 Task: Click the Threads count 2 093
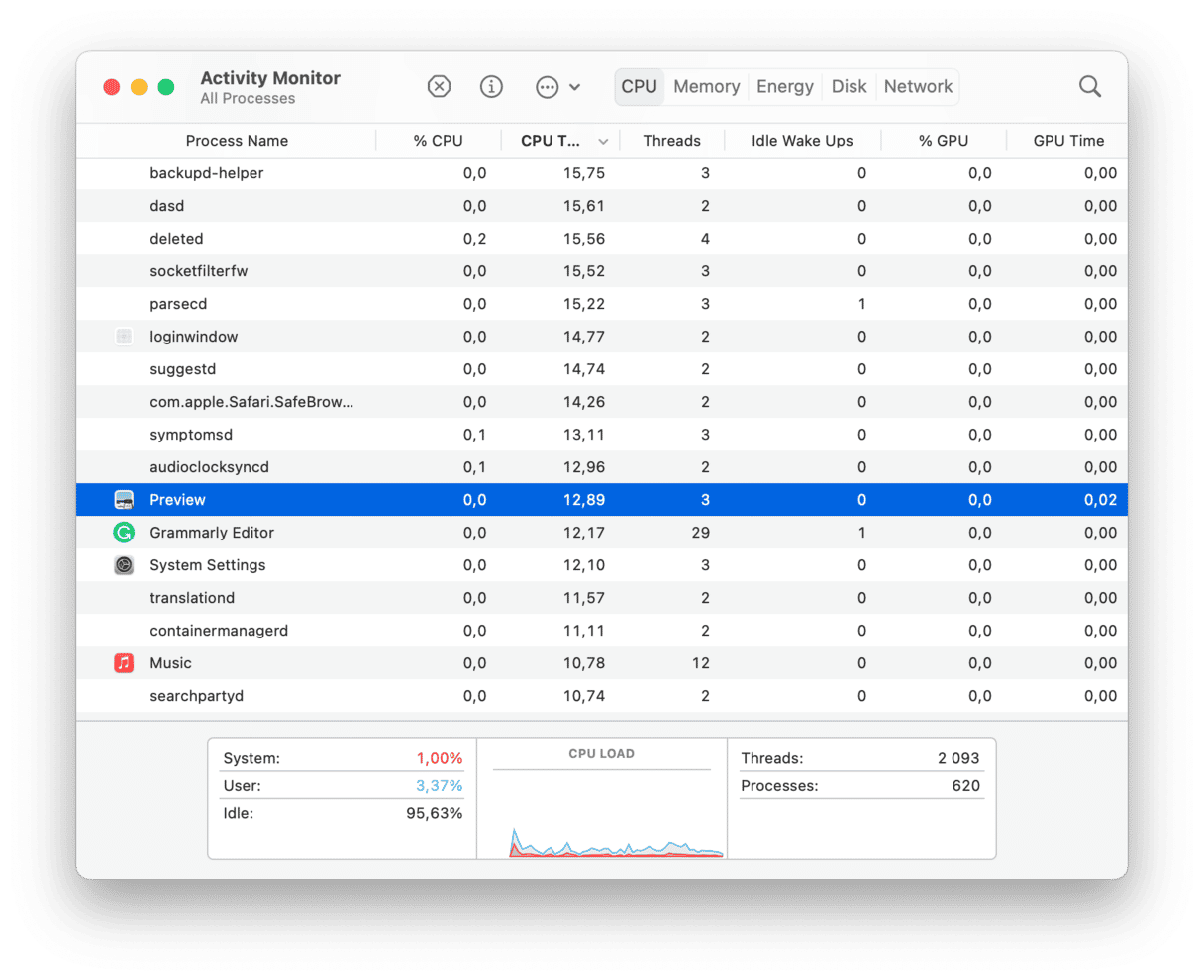pos(958,758)
